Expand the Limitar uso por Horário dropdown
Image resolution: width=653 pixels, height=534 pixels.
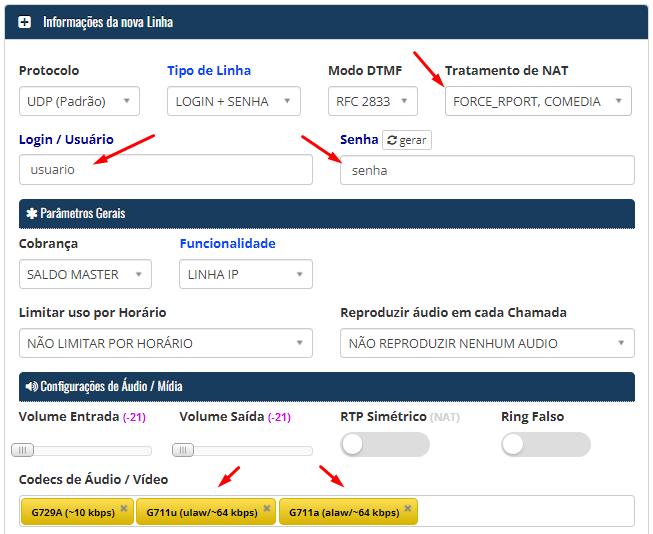165,343
